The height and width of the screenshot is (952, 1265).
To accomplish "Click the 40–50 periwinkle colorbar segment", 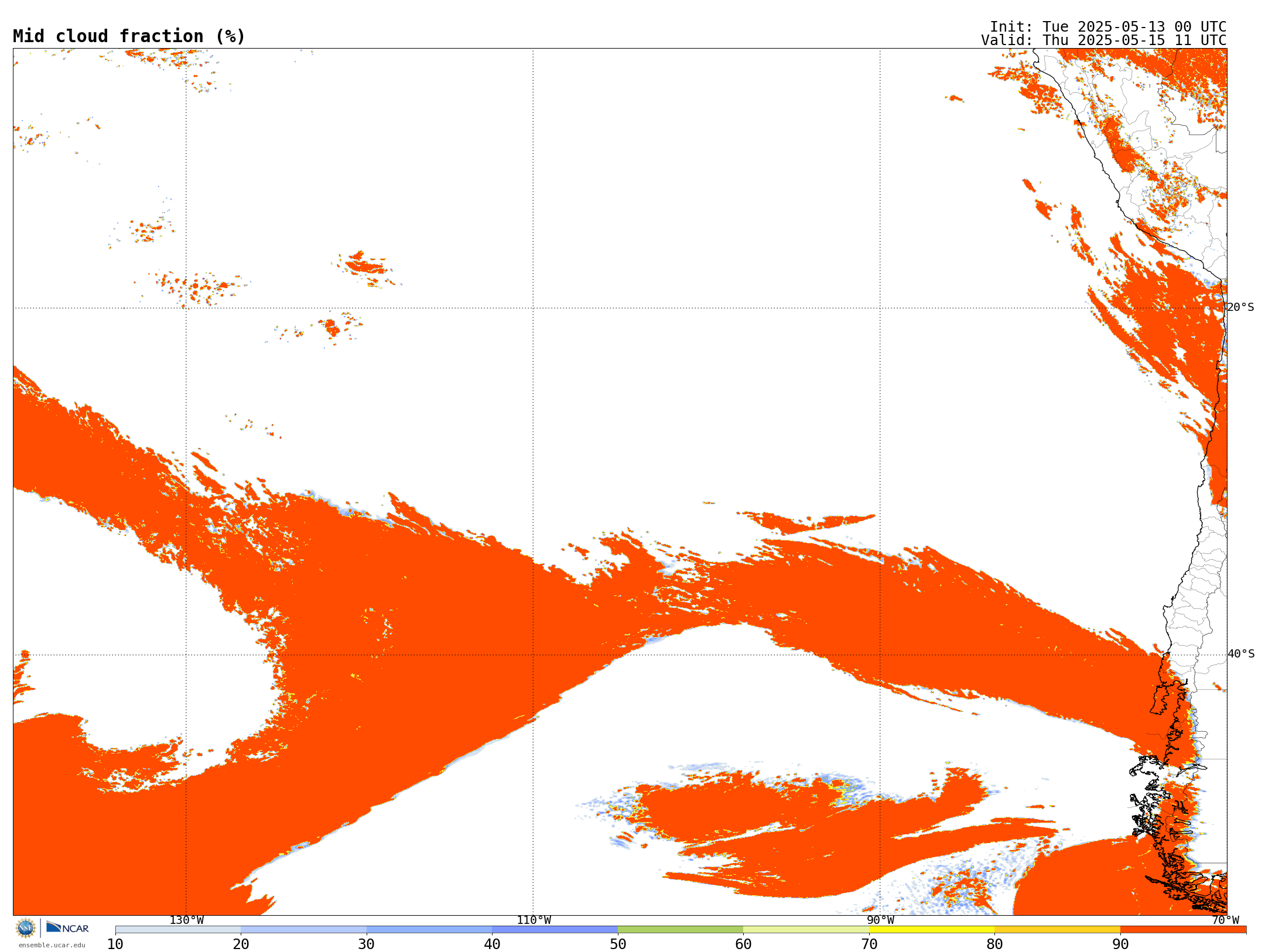I will coord(555,930).
